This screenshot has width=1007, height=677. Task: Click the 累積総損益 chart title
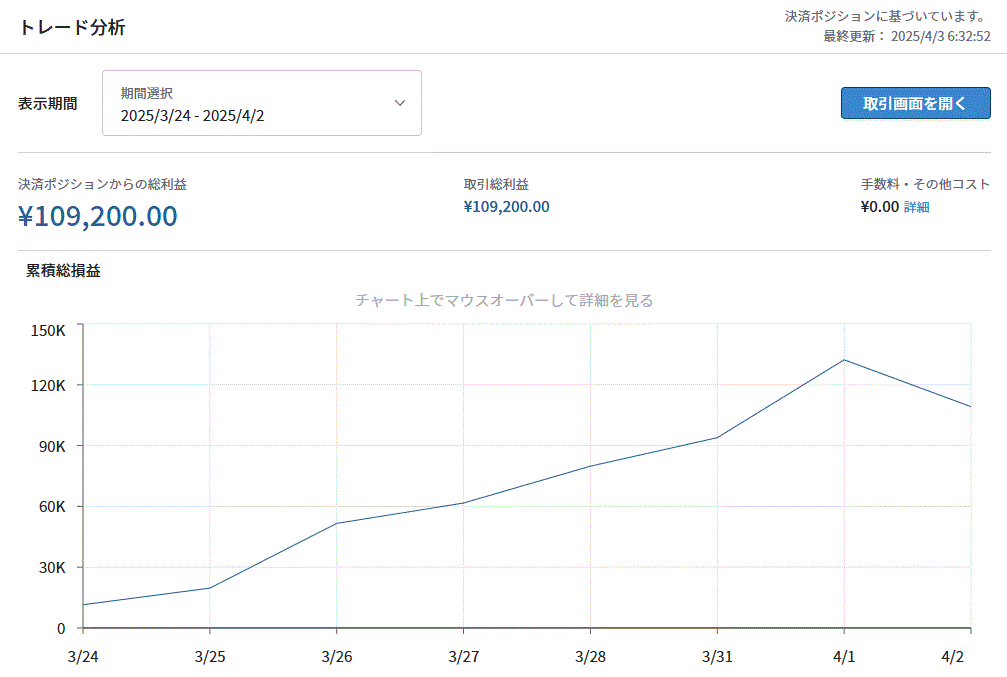point(63,271)
